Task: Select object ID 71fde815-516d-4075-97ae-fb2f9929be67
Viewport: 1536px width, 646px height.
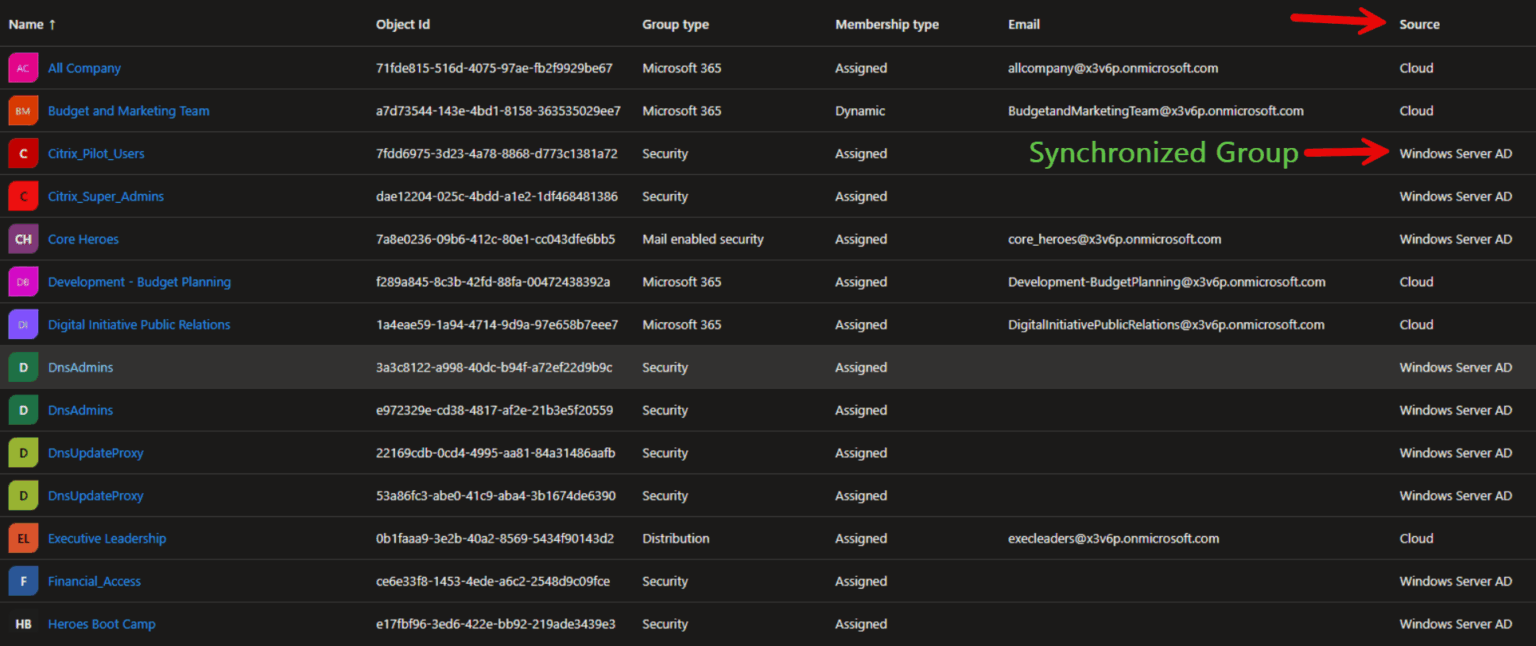Action: pos(494,68)
